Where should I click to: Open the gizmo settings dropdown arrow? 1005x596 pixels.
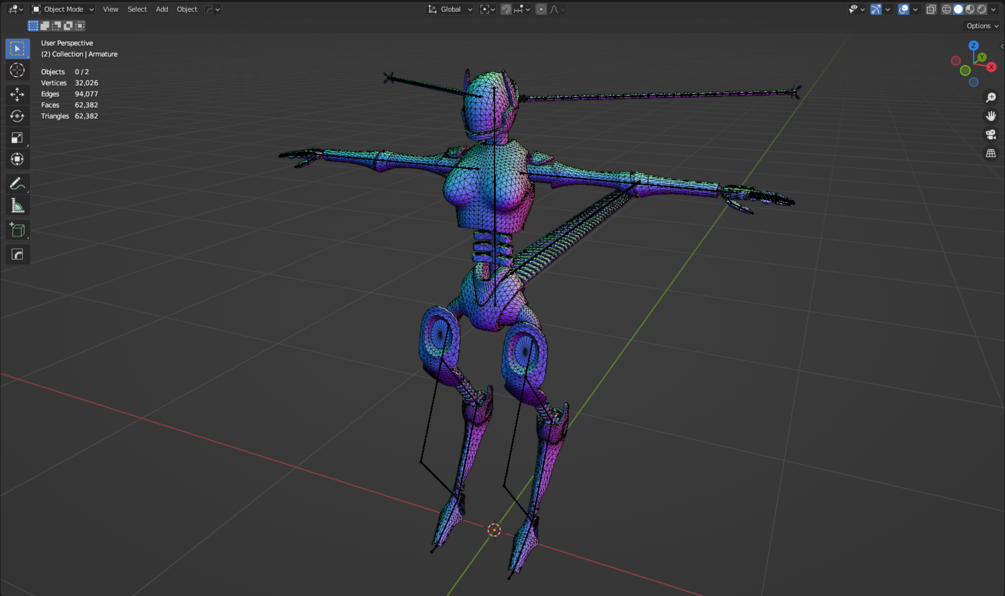(x=888, y=9)
